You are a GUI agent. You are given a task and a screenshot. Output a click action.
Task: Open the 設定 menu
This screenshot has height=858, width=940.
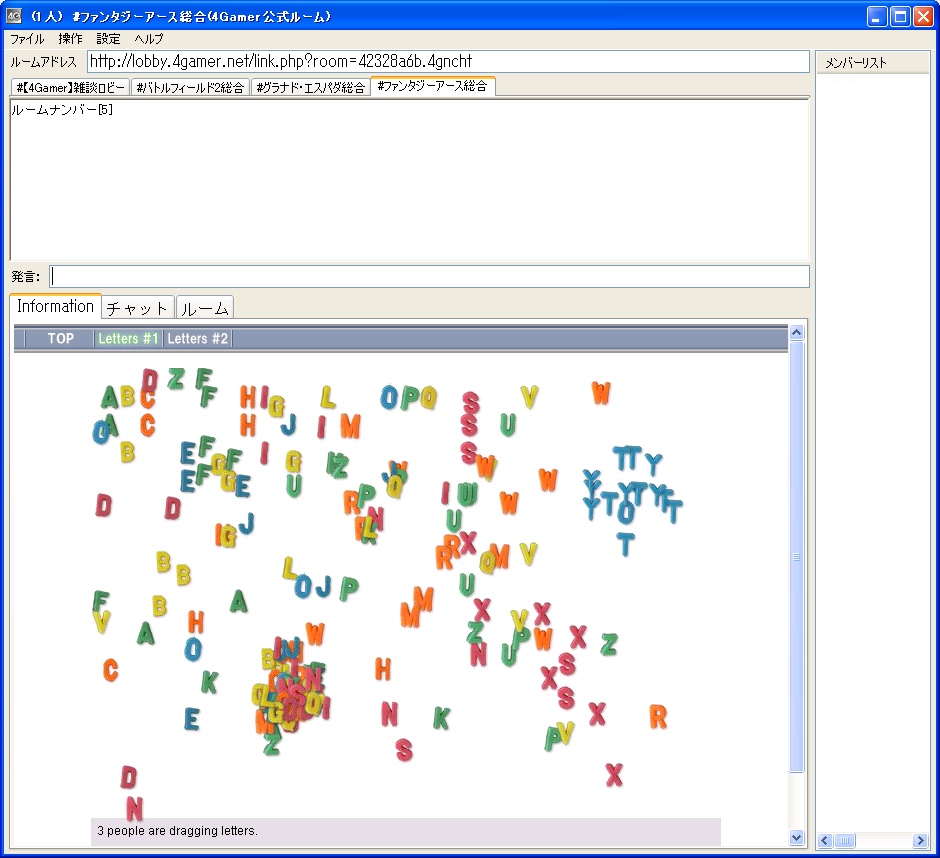pos(108,39)
